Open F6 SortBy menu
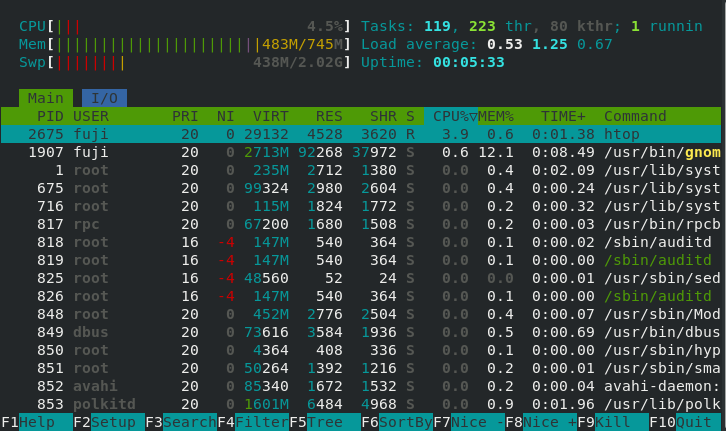Screen dimensions: 726x431 click(x=397, y=422)
